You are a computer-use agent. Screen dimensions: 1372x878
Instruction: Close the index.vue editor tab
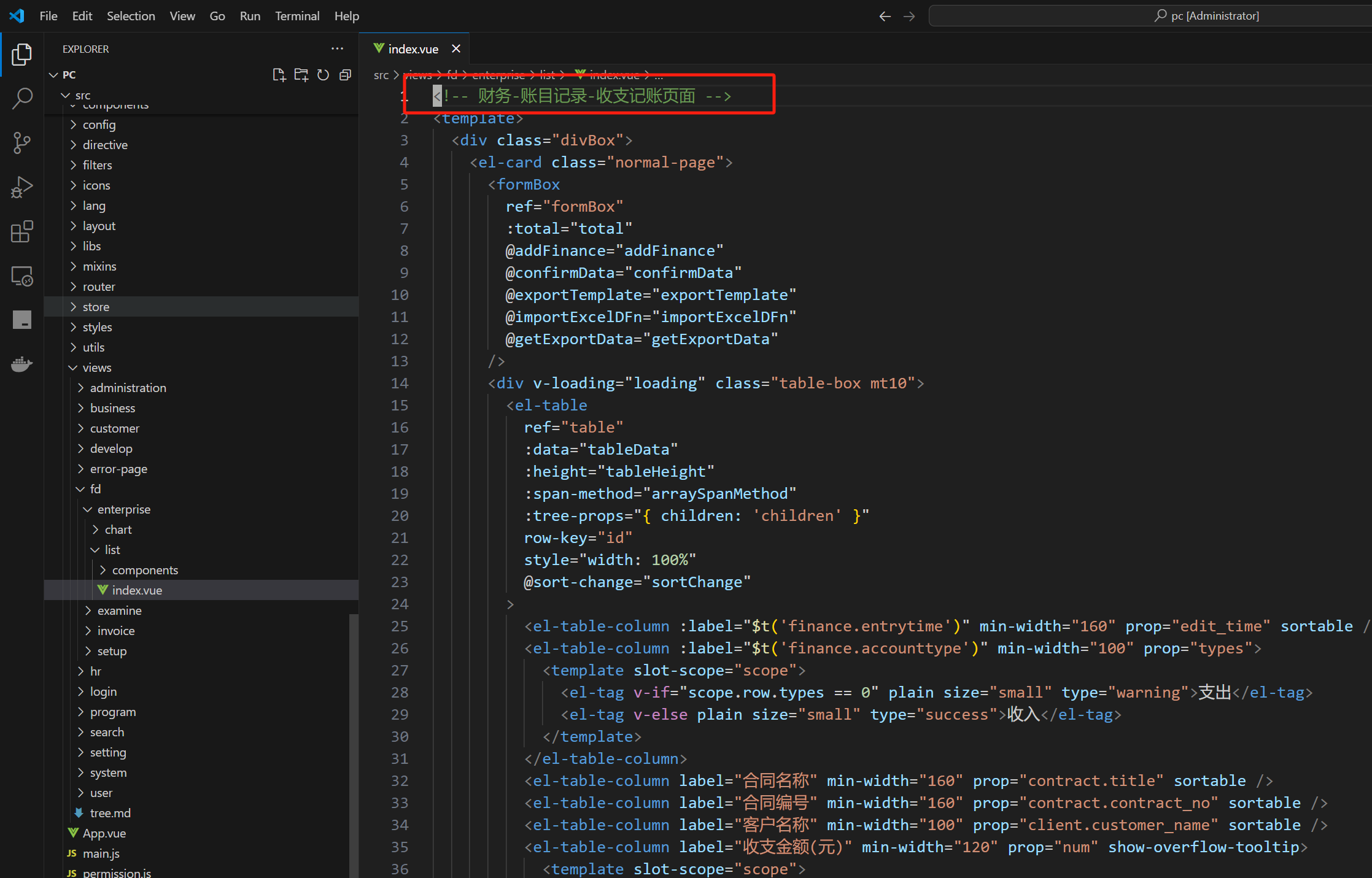pyautogui.click(x=456, y=48)
